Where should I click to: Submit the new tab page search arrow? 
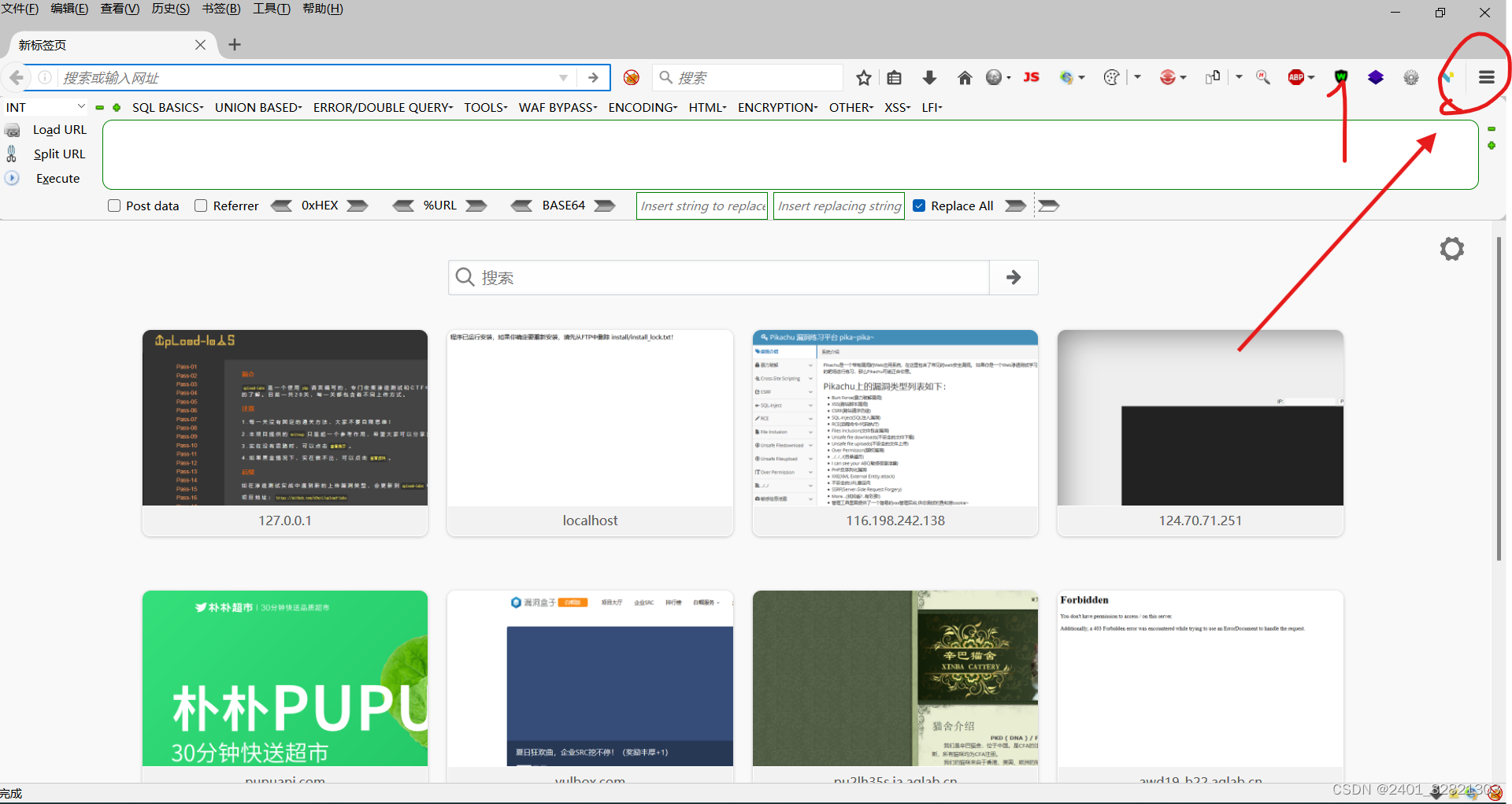tap(1014, 277)
